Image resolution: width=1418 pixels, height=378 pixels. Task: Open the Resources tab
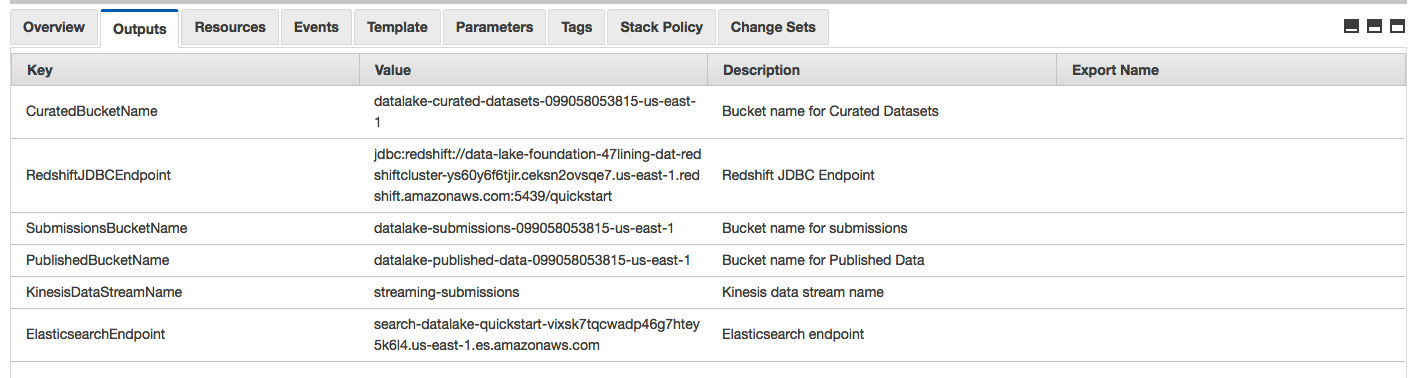(230, 27)
